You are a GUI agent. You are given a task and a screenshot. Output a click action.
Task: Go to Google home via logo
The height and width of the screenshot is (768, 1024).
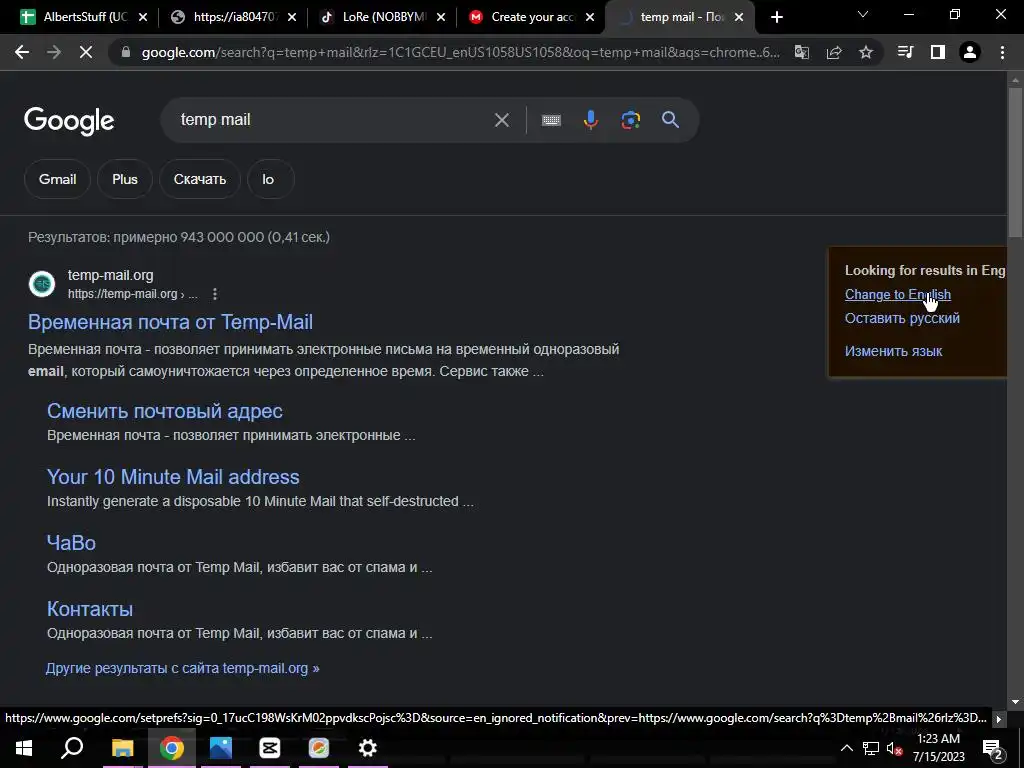(69, 121)
